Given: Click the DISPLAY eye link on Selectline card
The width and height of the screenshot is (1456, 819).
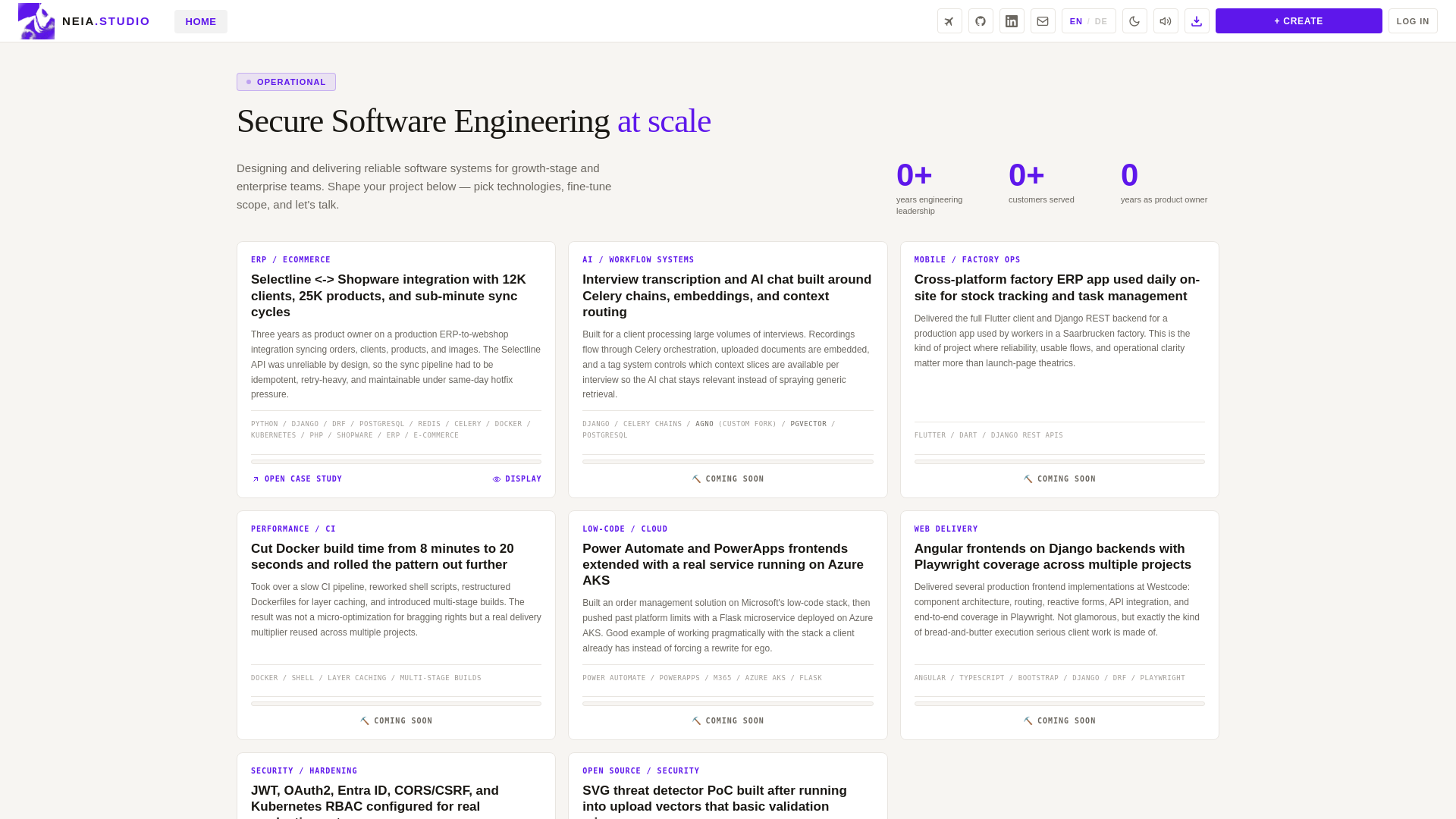Looking at the screenshot, I should pos(517,479).
